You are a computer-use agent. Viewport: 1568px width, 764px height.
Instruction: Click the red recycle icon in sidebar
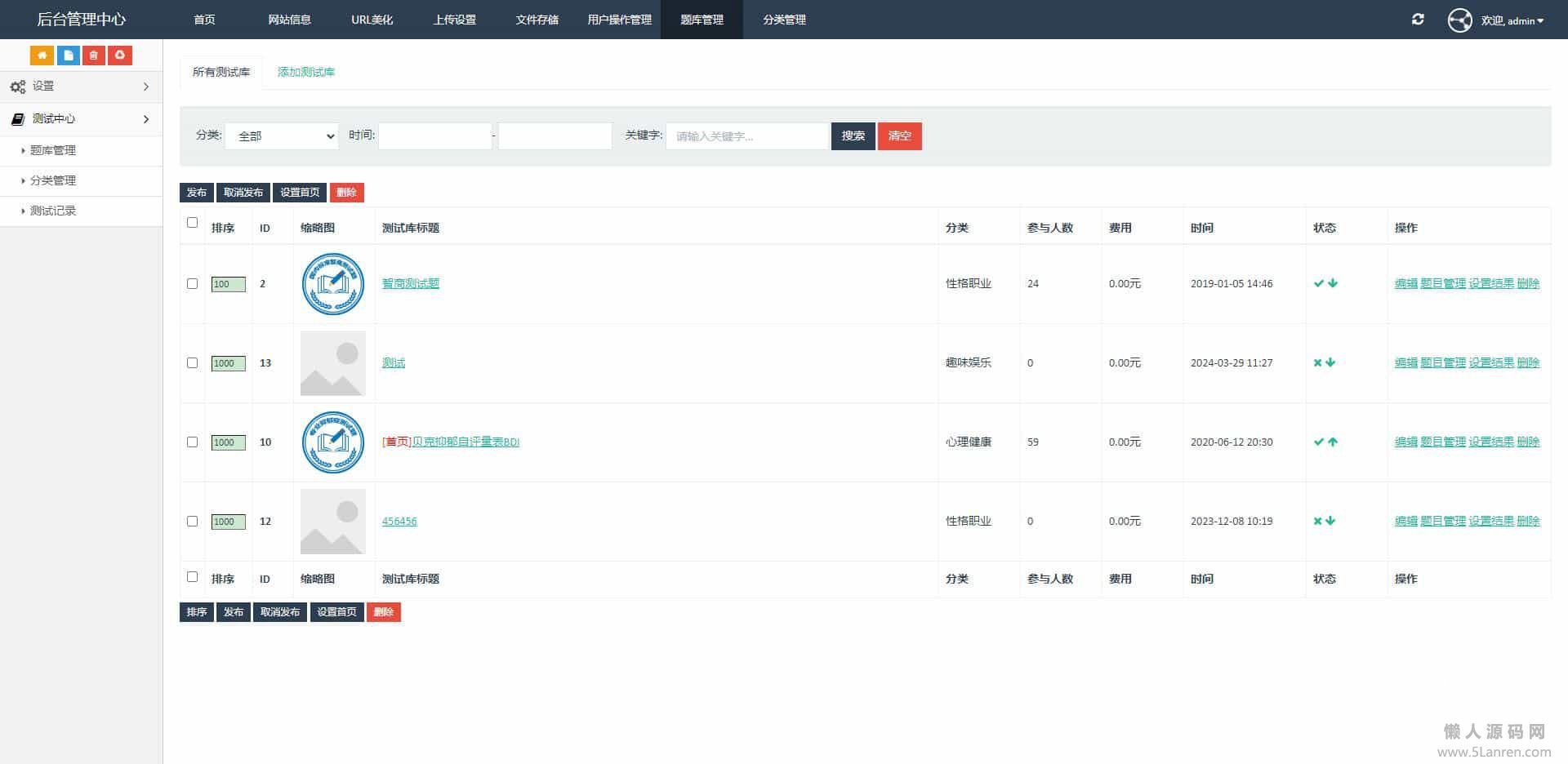click(120, 56)
